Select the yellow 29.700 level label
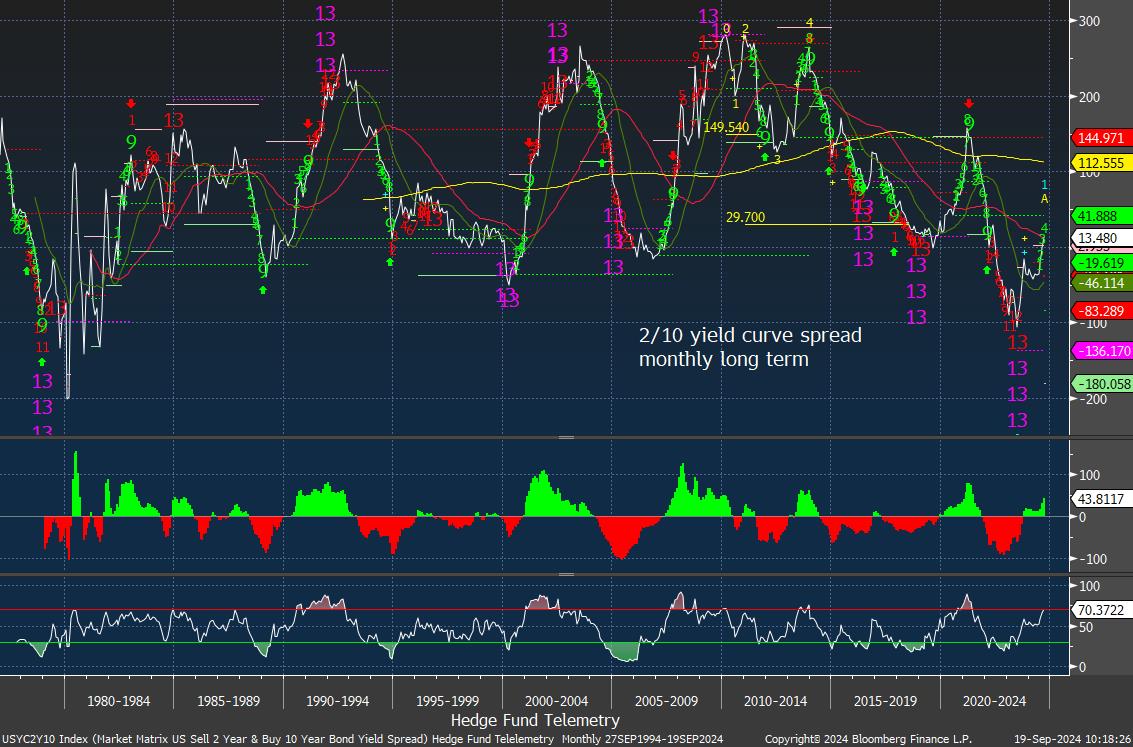The width and height of the screenshot is (1133, 747). click(746, 217)
